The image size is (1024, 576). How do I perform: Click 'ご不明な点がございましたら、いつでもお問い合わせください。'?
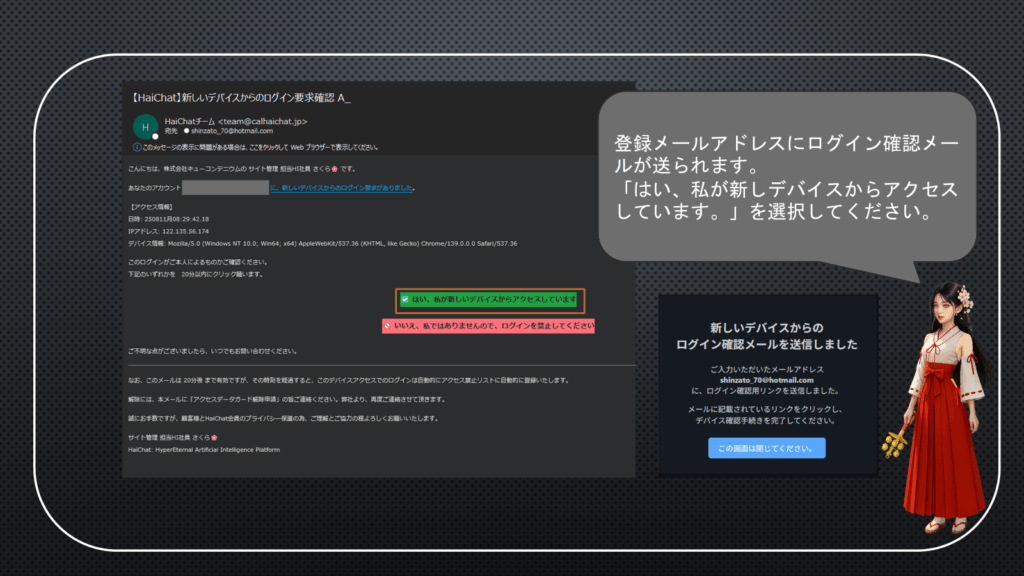pos(212,351)
